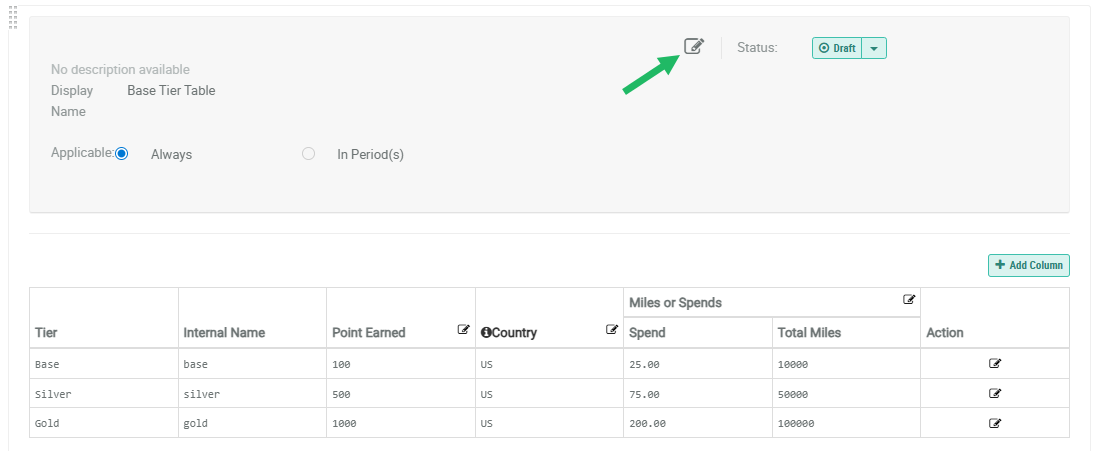
Task: Click the Spend value 75.00 cell
Action: click(648, 394)
